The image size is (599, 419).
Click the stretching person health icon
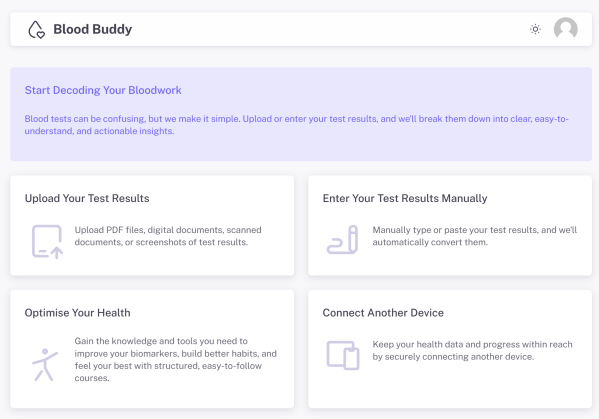pyautogui.click(x=45, y=364)
